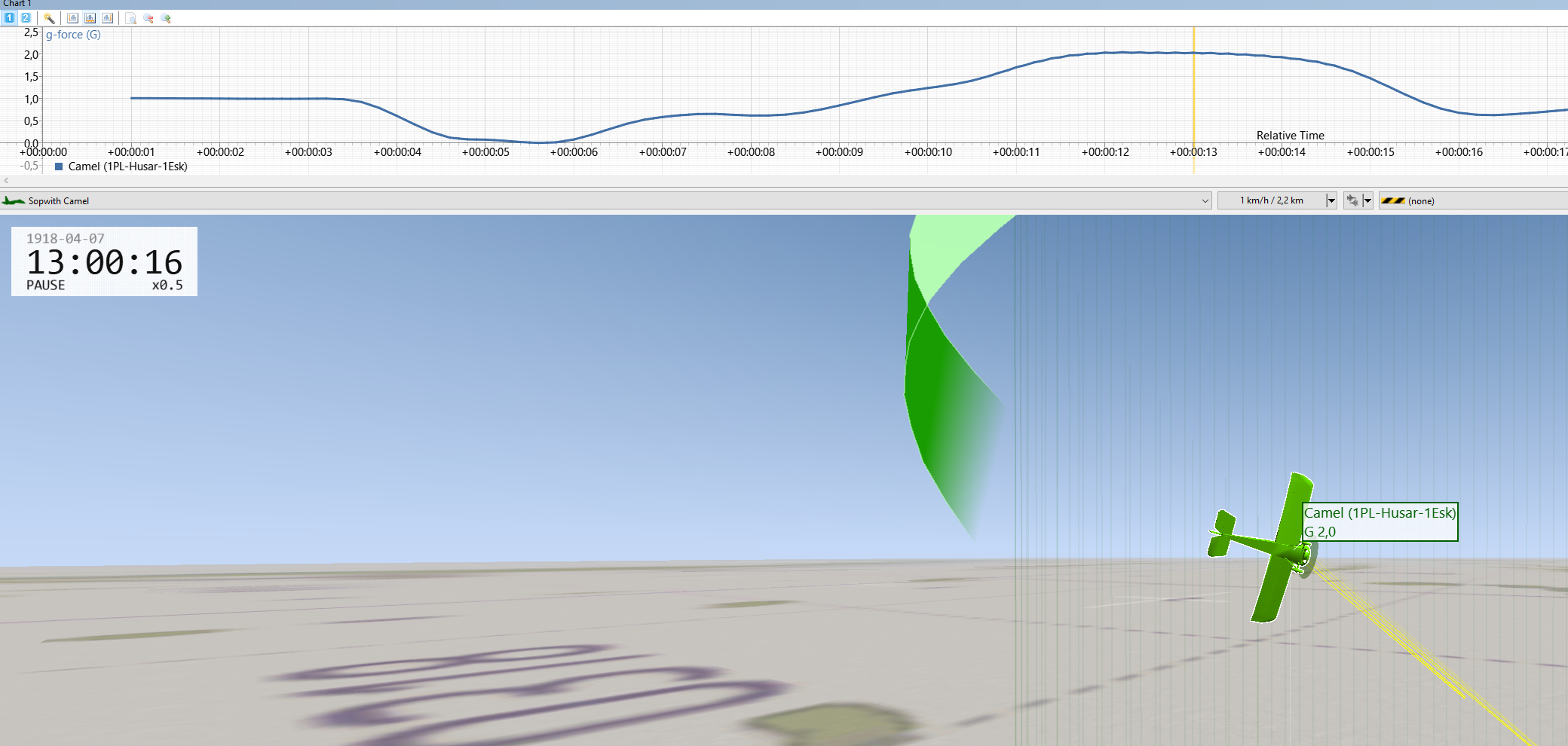Click the +00:00:16 time axis label
Screen dimensions: 1568x746
click(x=1459, y=152)
